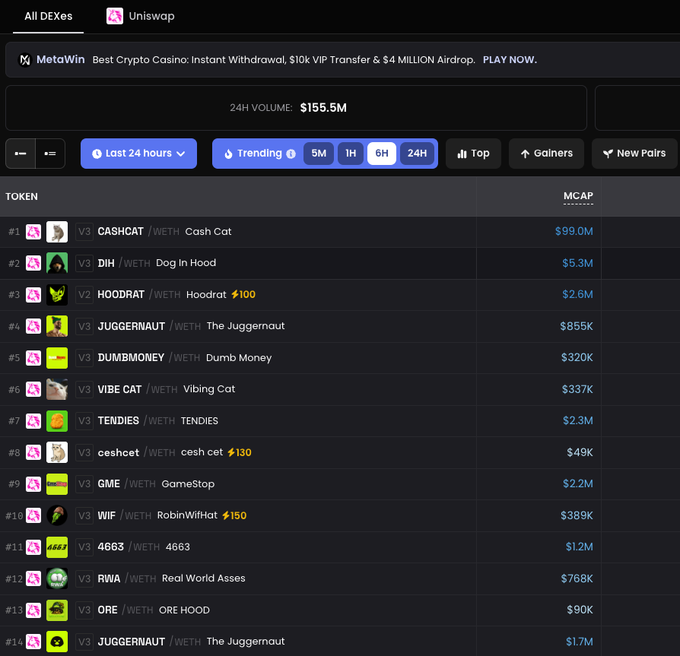Click the lightning 150 boost on WIF
The height and width of the screenshot is (656, 680).
(234, 516)
